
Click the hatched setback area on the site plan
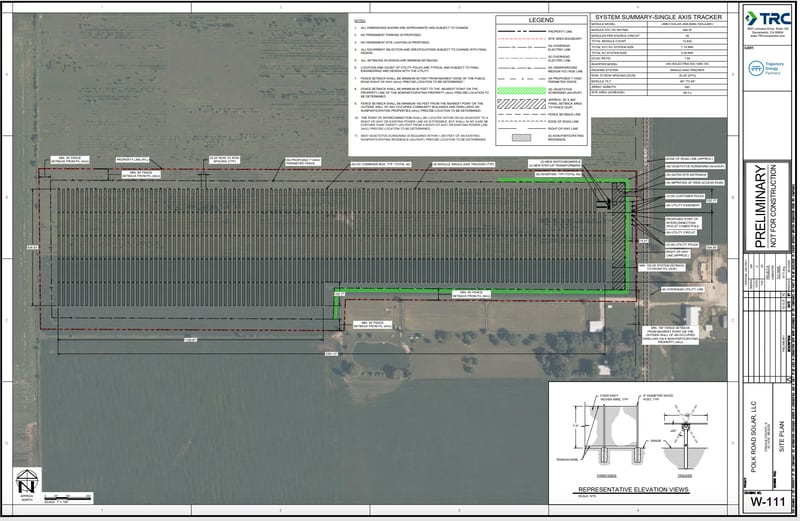click(618, 237)
